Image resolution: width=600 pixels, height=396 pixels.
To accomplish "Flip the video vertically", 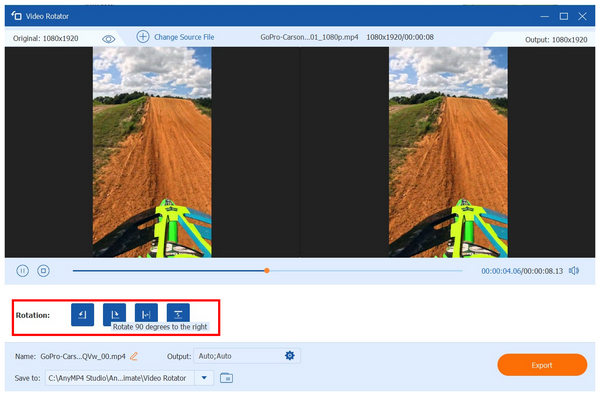I will click(x=178, y=315).
